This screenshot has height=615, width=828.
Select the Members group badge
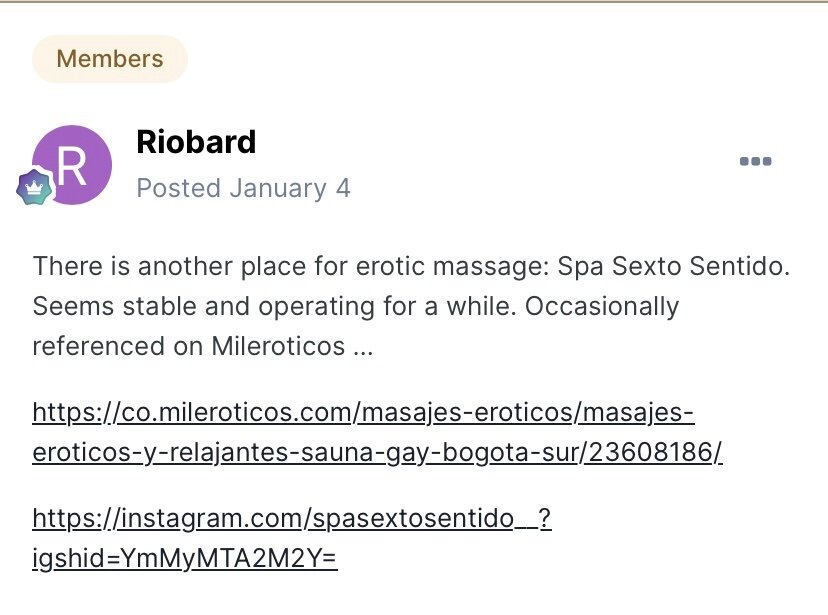110,59
